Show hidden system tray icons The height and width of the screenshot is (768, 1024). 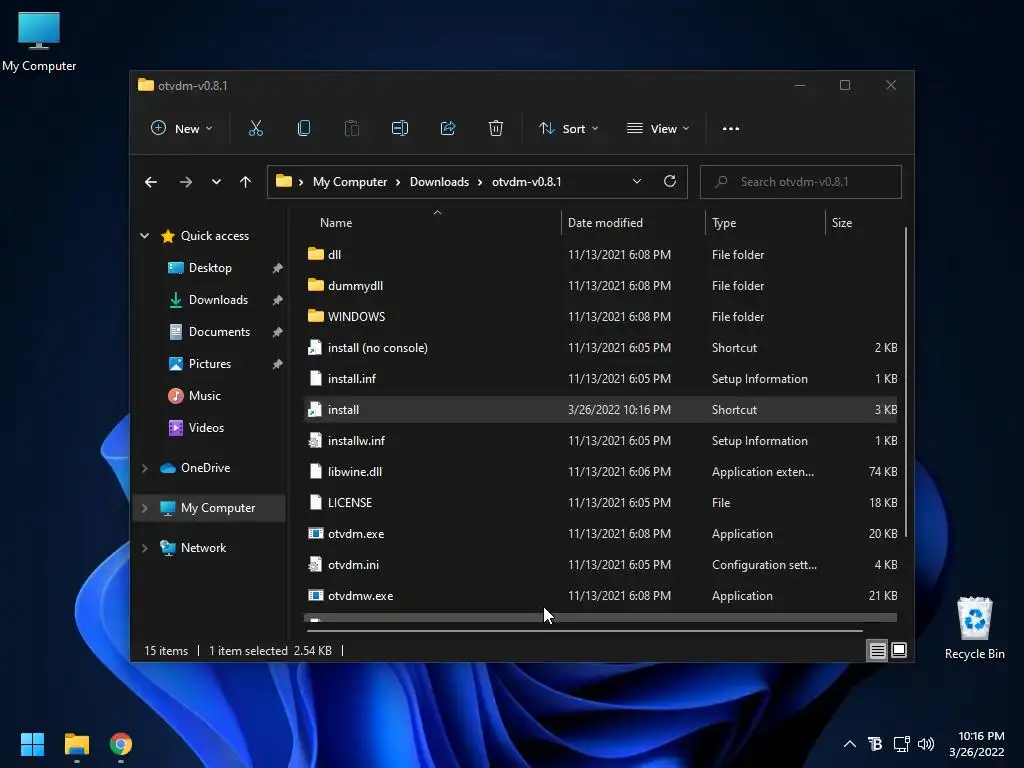(850, 744)
